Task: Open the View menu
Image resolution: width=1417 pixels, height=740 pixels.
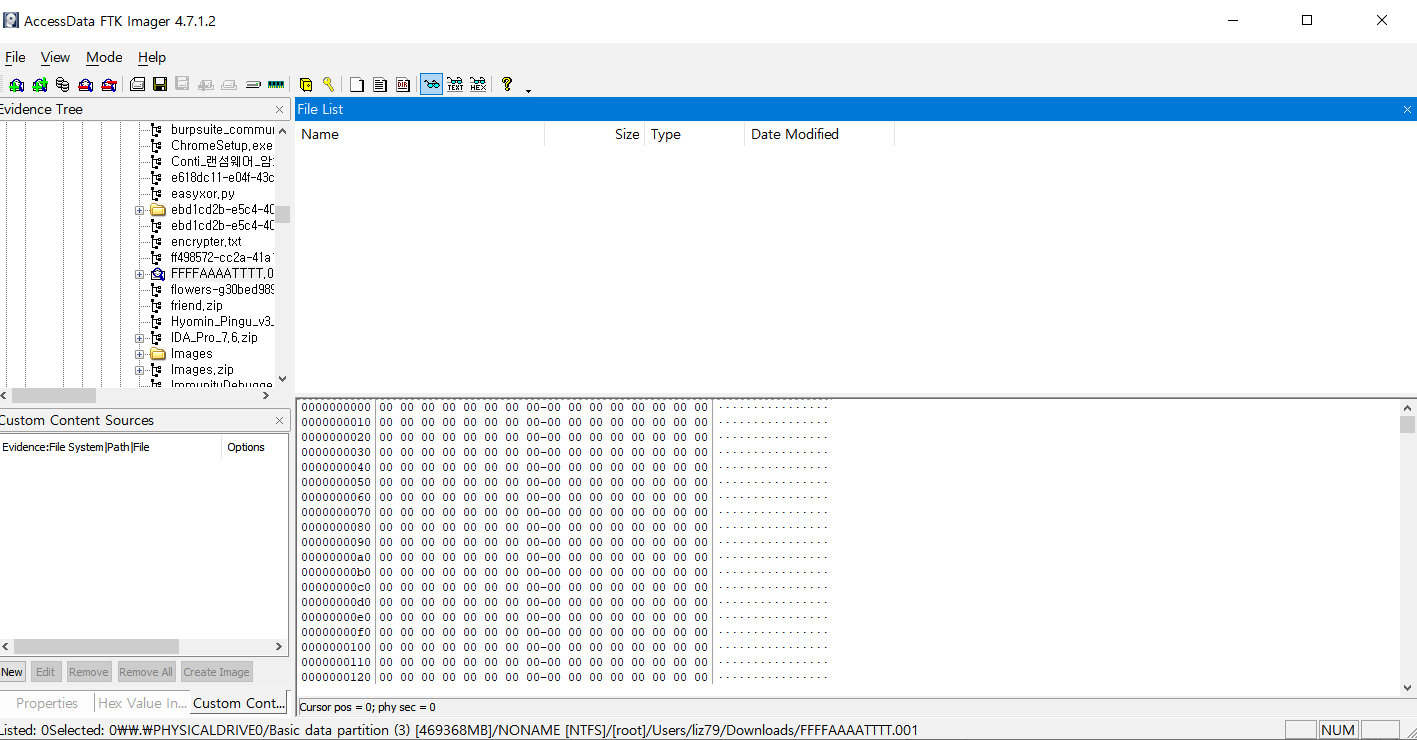Action: coord(55,57)
